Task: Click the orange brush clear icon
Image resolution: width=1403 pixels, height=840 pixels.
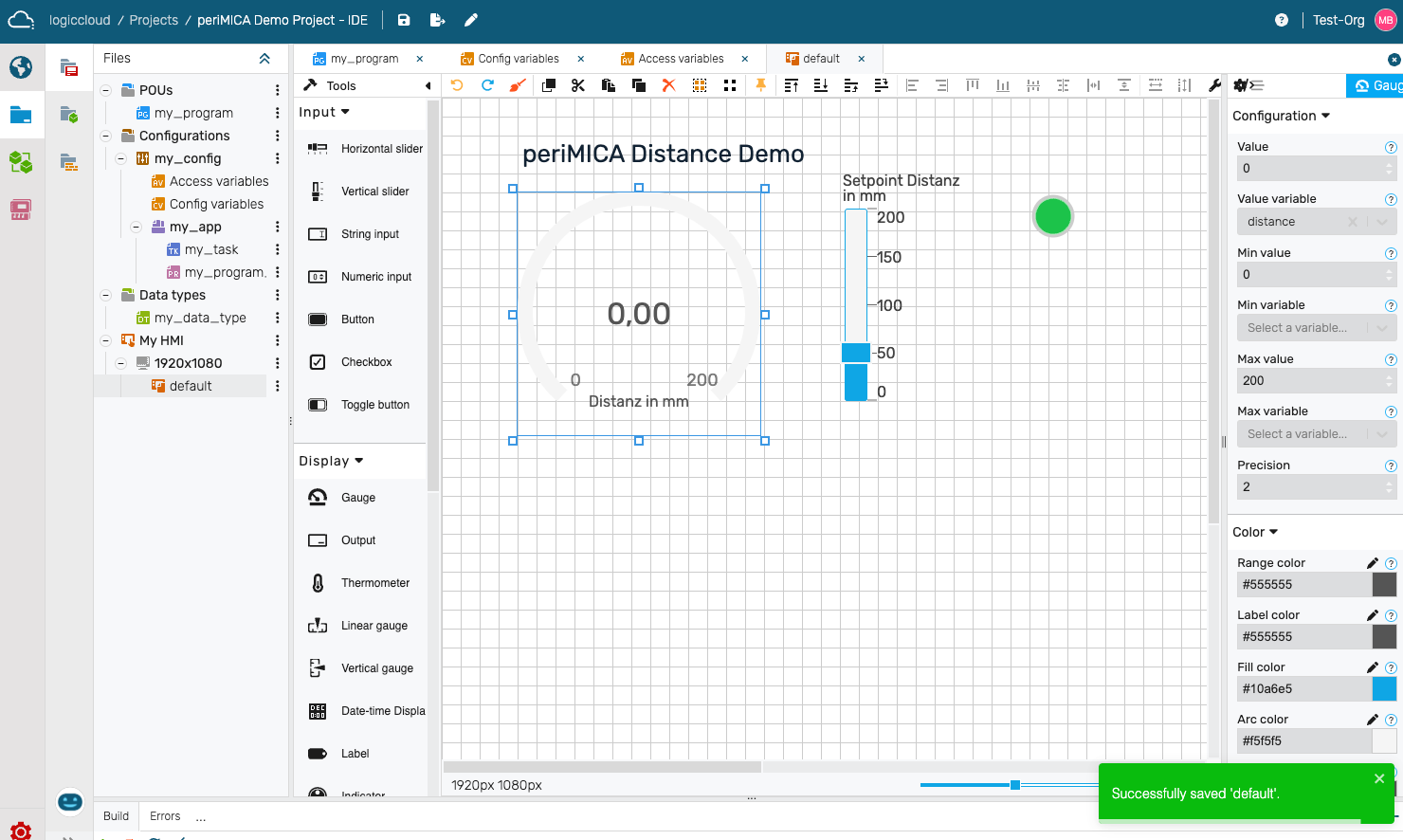Action: click(x=518, y=85)
